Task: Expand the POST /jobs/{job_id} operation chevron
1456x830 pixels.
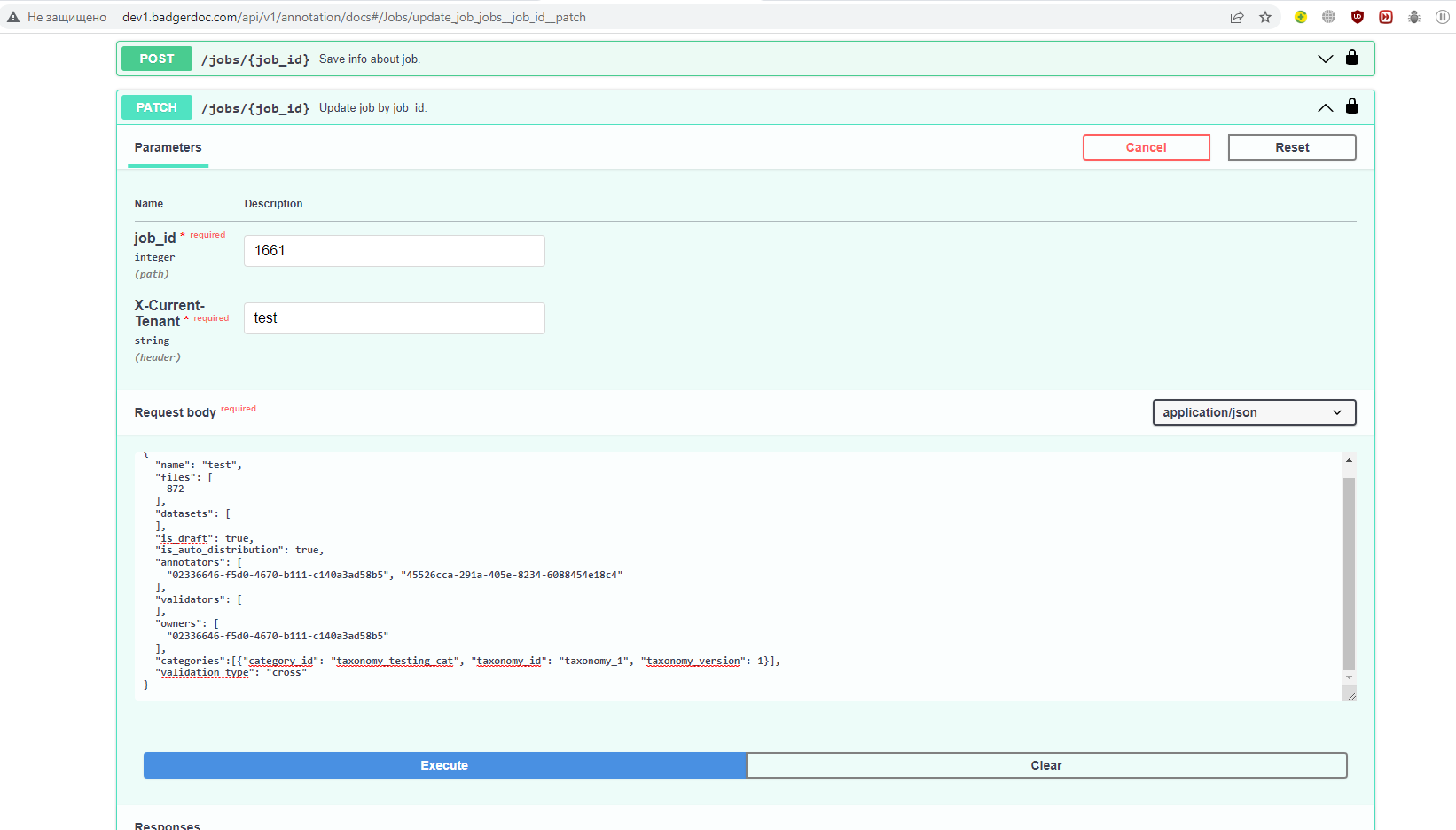Action: tap(1326, 59)
